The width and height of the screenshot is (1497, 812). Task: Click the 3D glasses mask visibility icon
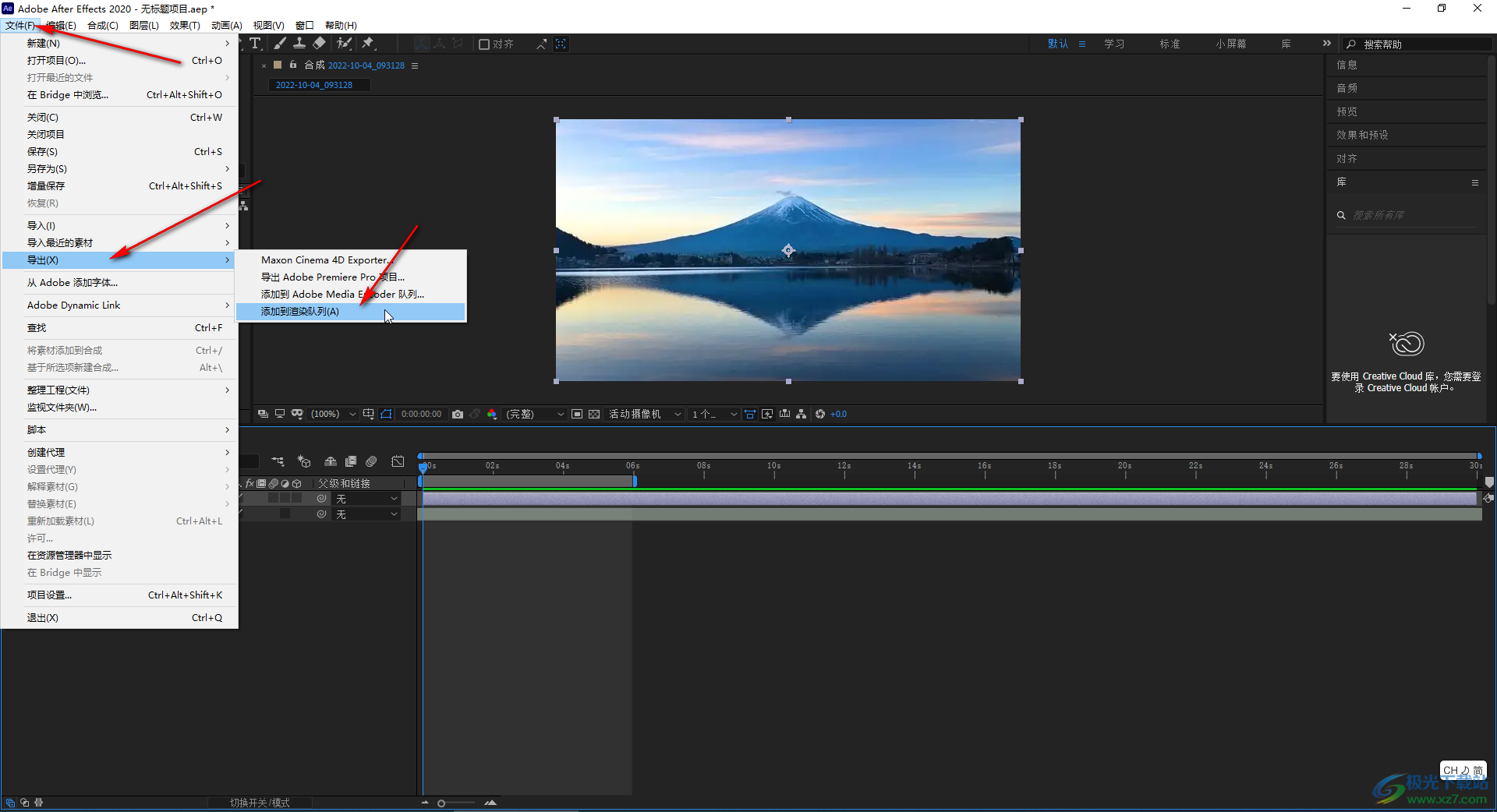point(297,414)
